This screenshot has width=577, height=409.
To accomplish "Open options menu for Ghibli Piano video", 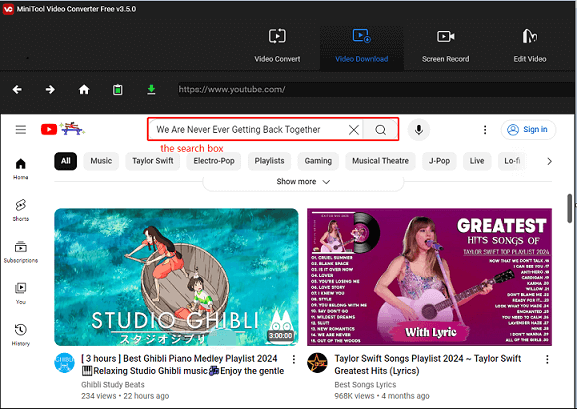I will 294,359.
